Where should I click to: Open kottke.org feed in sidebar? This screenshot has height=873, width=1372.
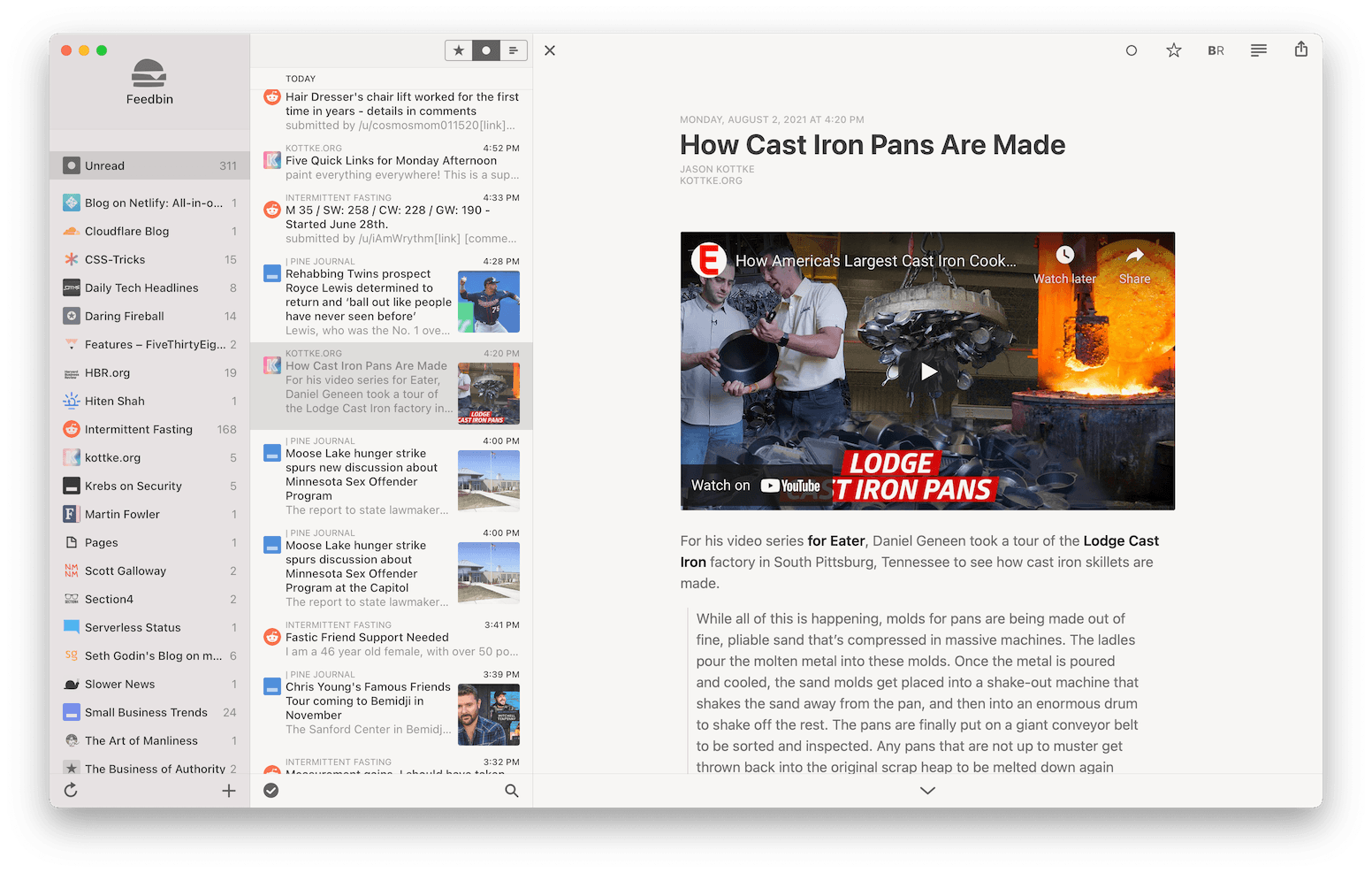pyautogui.click(x=149, y=457)
